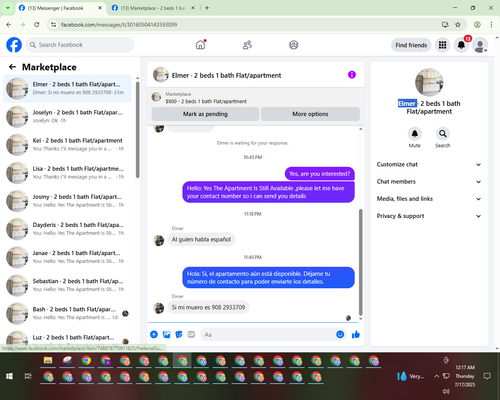Open Dayderis conversation in chat list
The image size is (500, 400).
[x=67, y=229]
